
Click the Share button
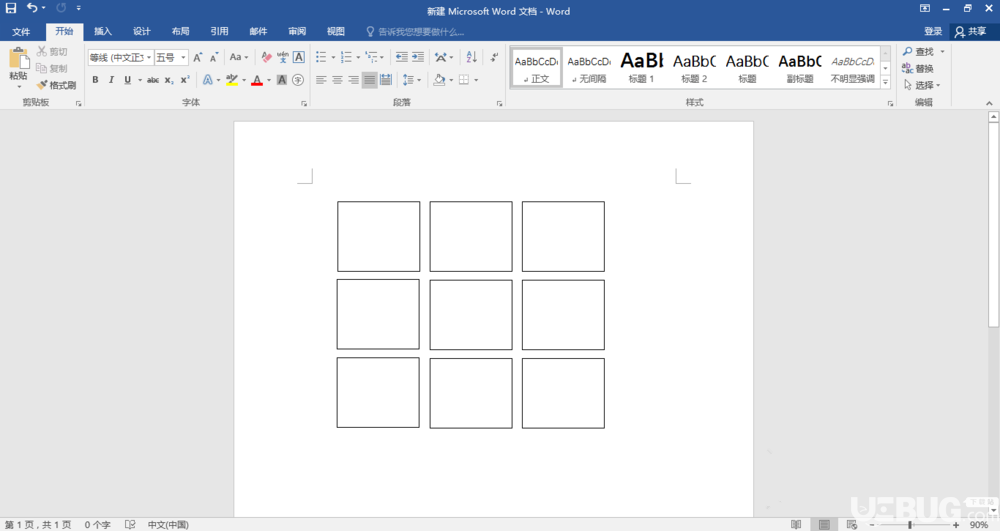click(971, 31)
